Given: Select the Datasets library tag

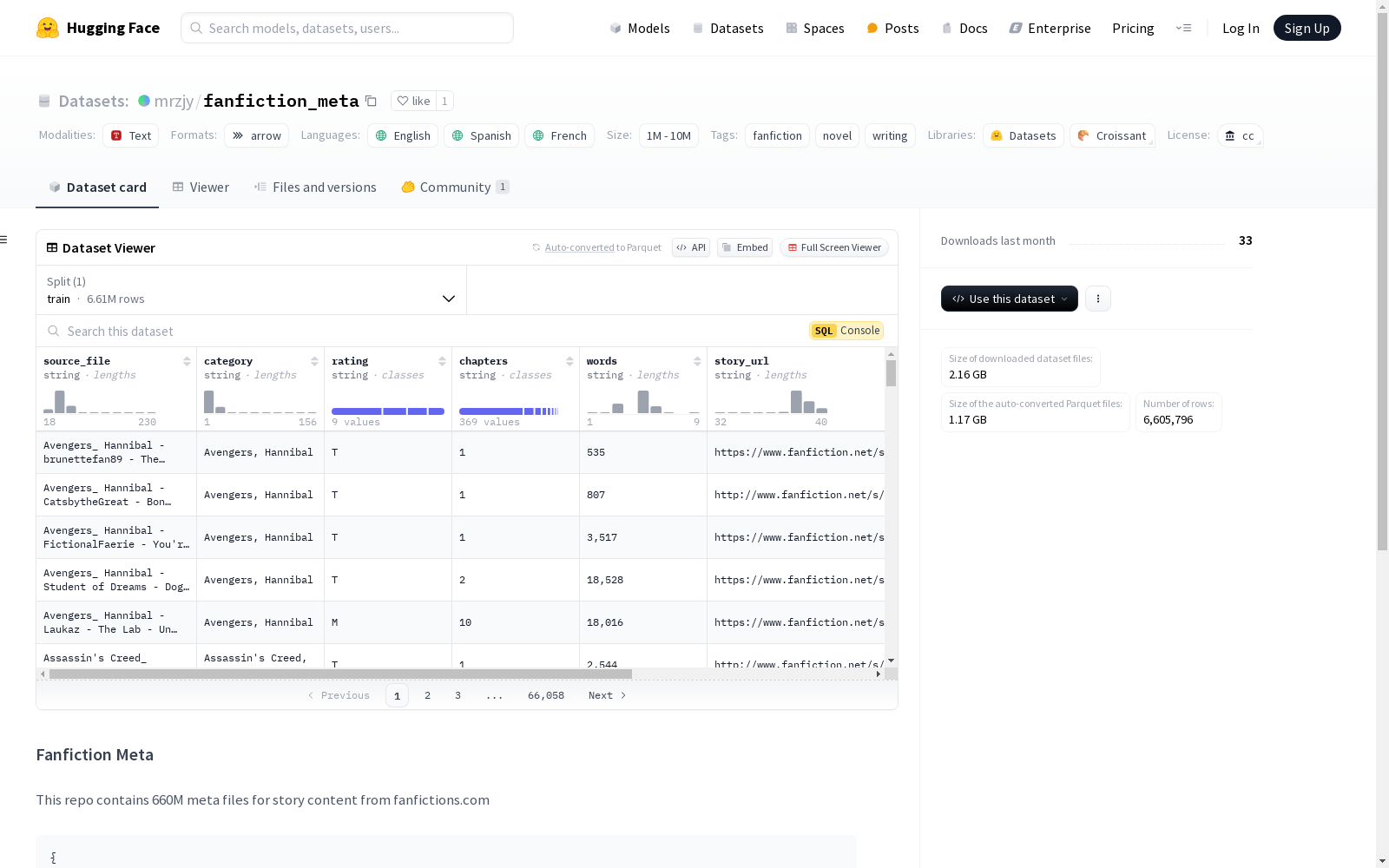Looking at the screenshot, I should (1024, 135).
